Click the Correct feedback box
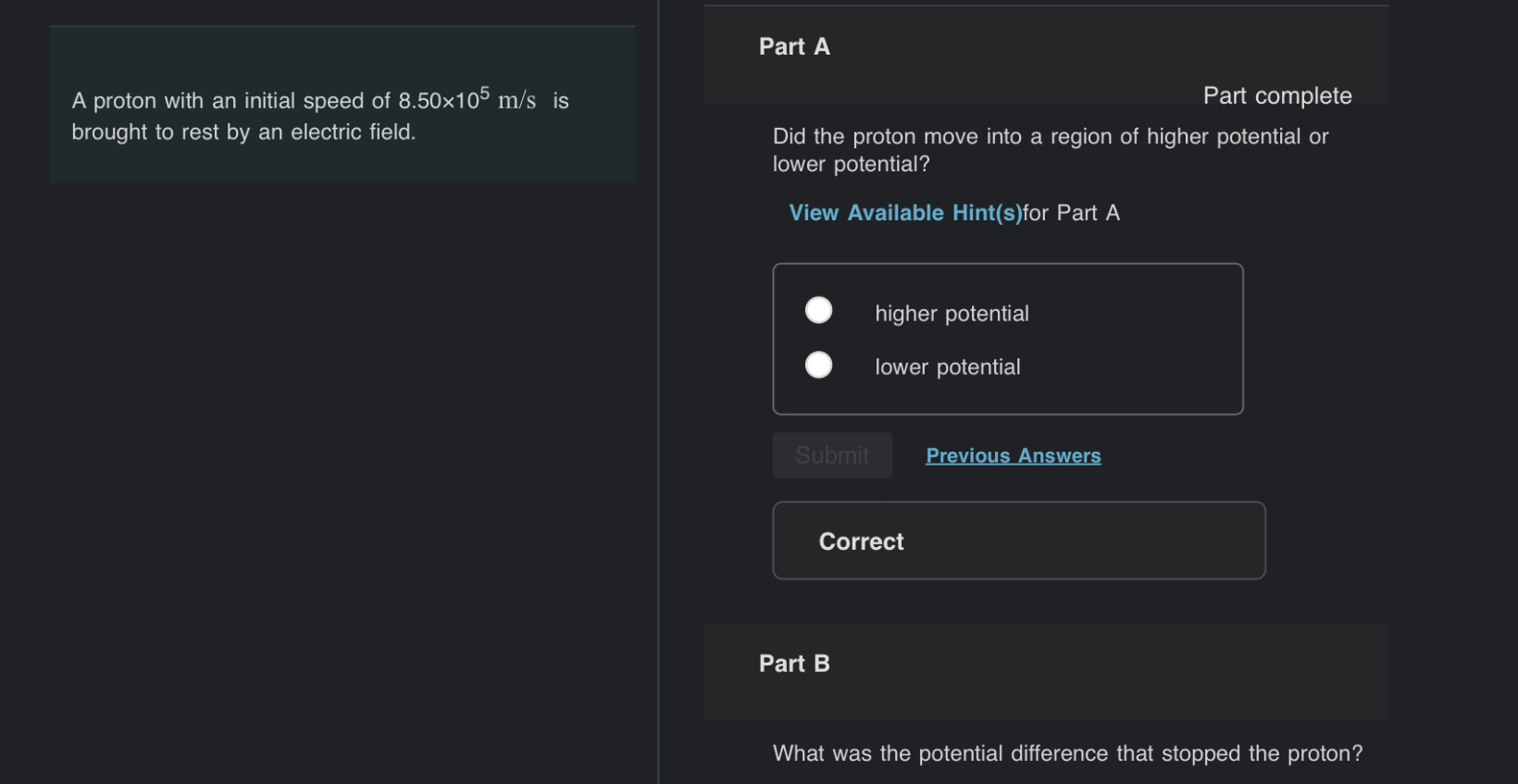The height and width of the screenshot is (784, 1518). 1018,541
